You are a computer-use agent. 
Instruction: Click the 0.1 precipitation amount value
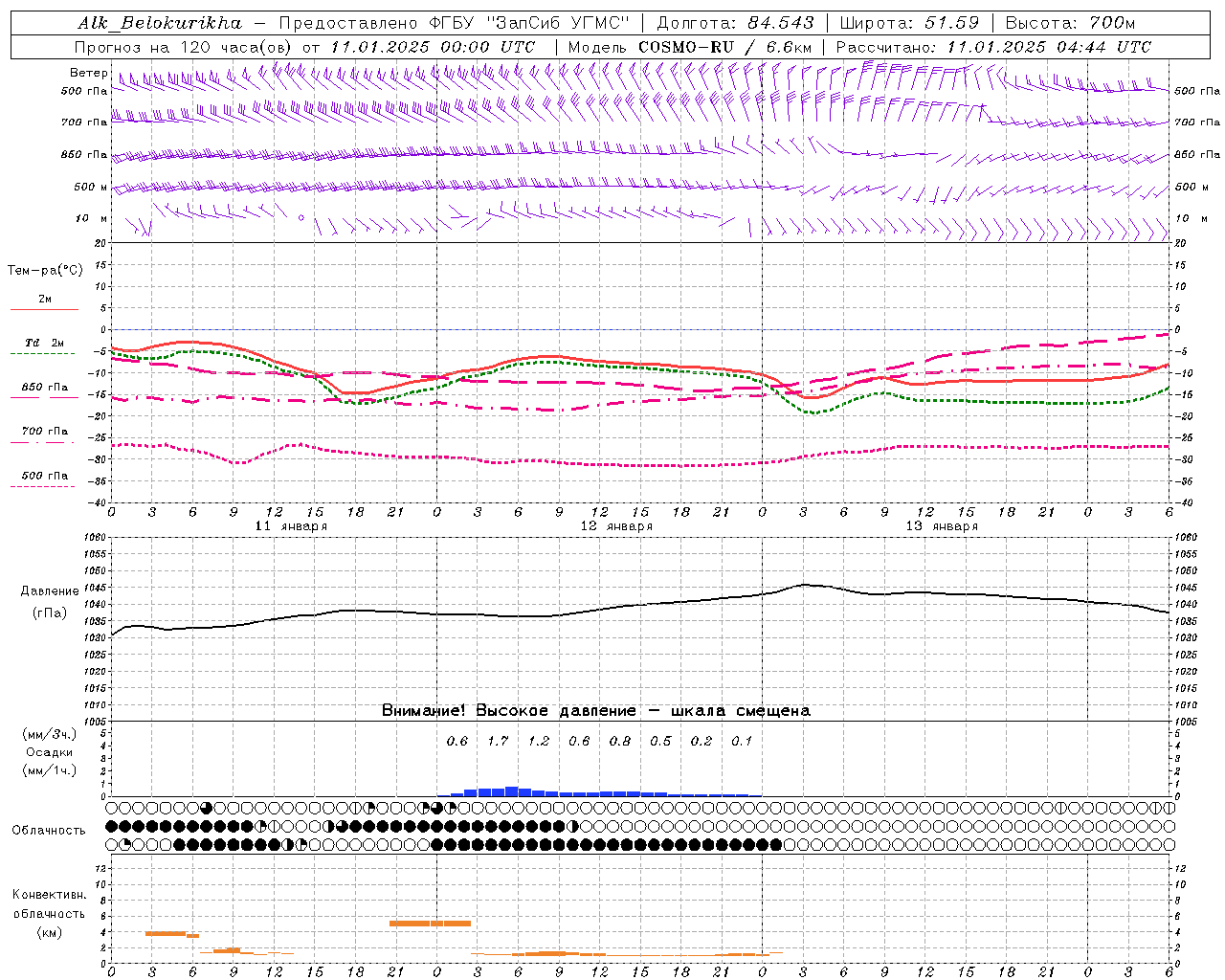coord(742,741)
